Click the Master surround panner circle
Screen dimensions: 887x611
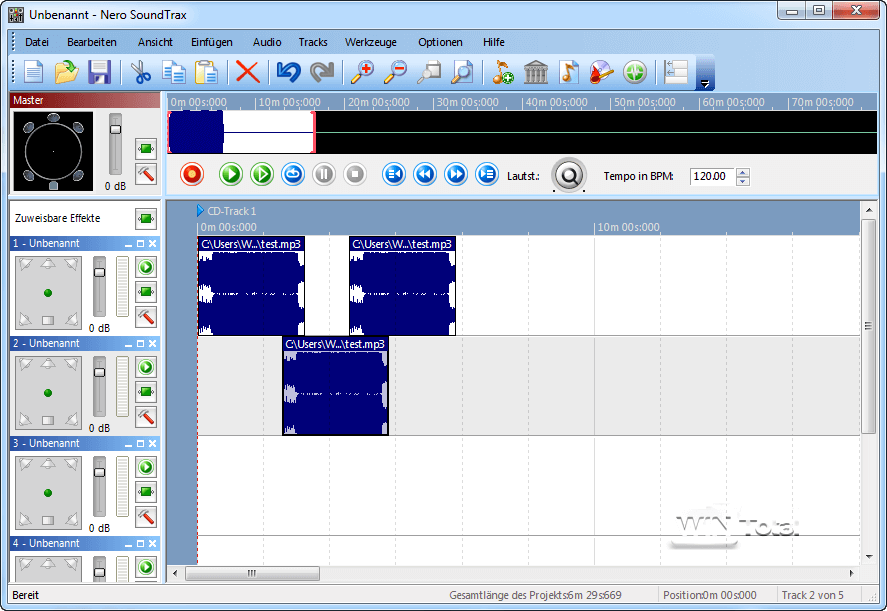pyautogui.click(x=53, y=151)
